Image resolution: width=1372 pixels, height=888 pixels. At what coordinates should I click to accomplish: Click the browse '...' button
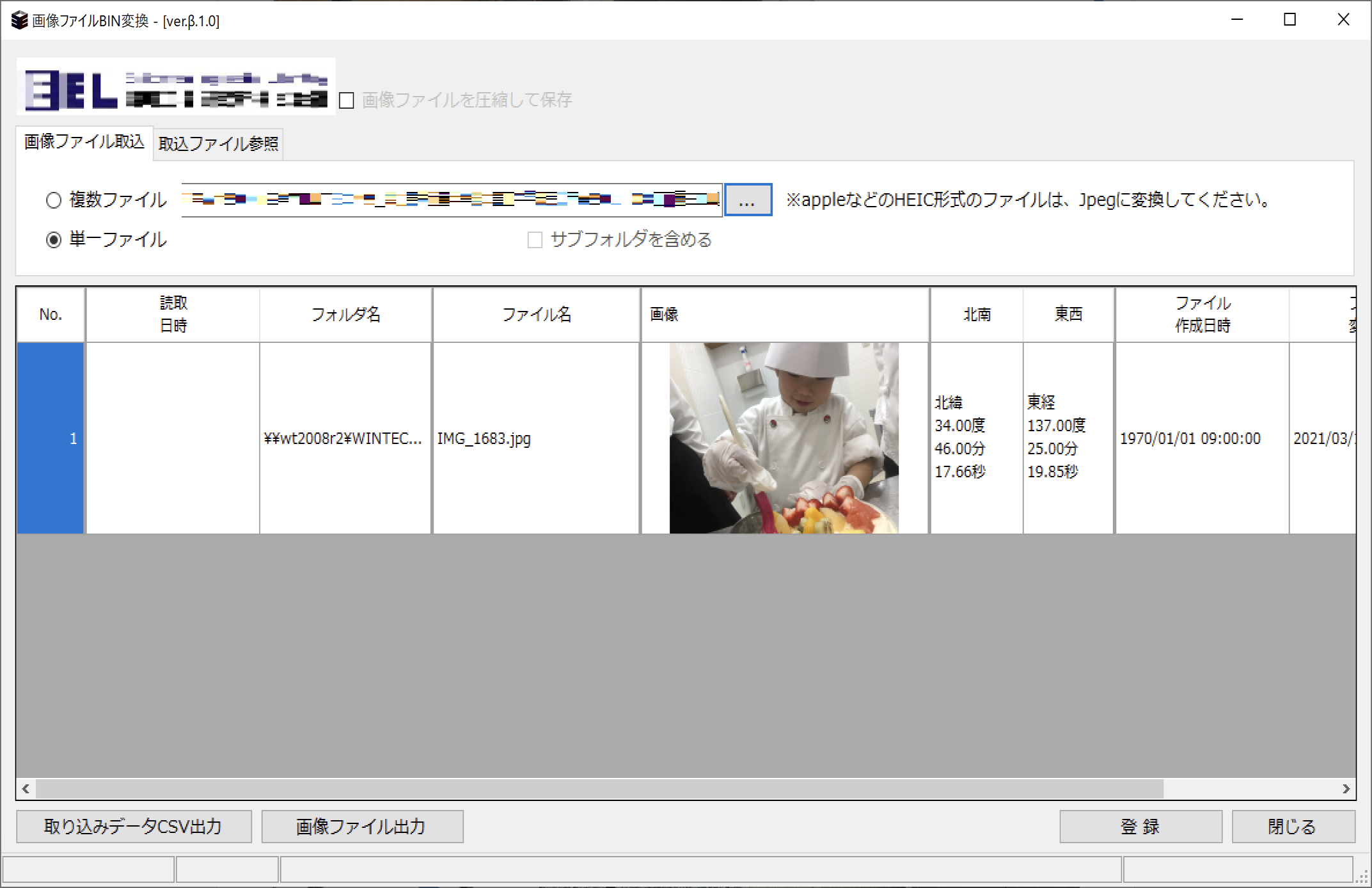[x=747, y=200]
